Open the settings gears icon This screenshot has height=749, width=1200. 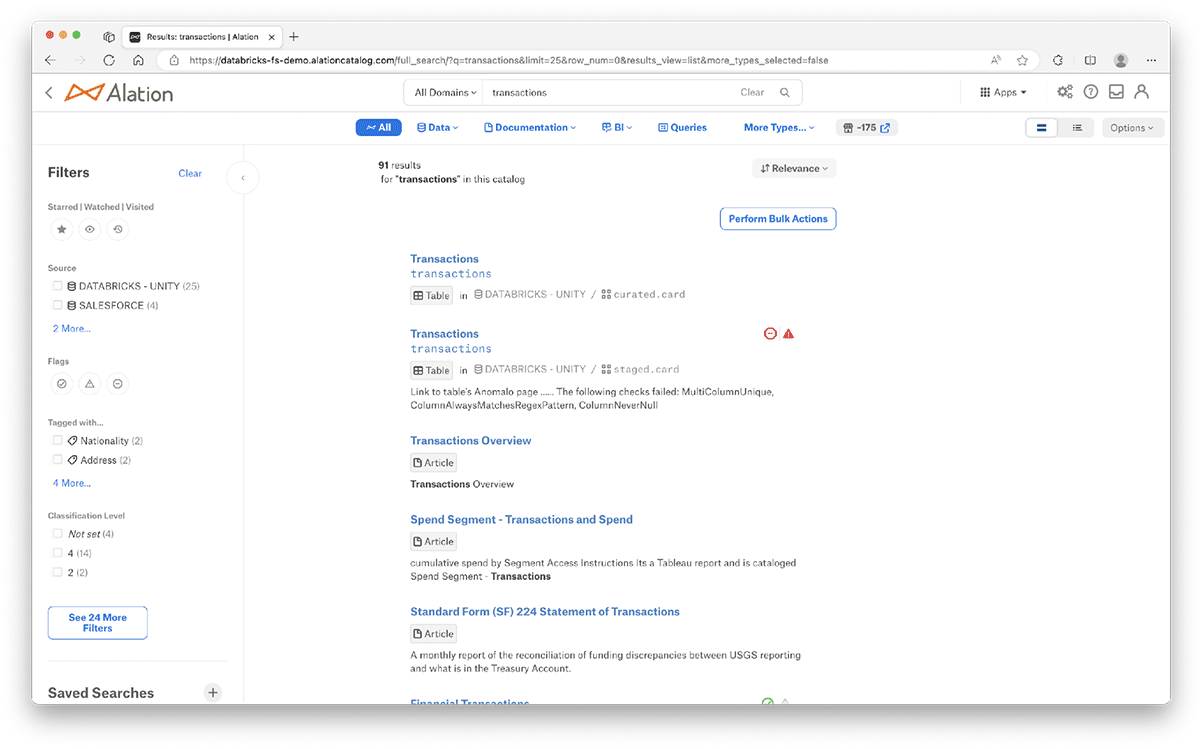click(1065, 92)
